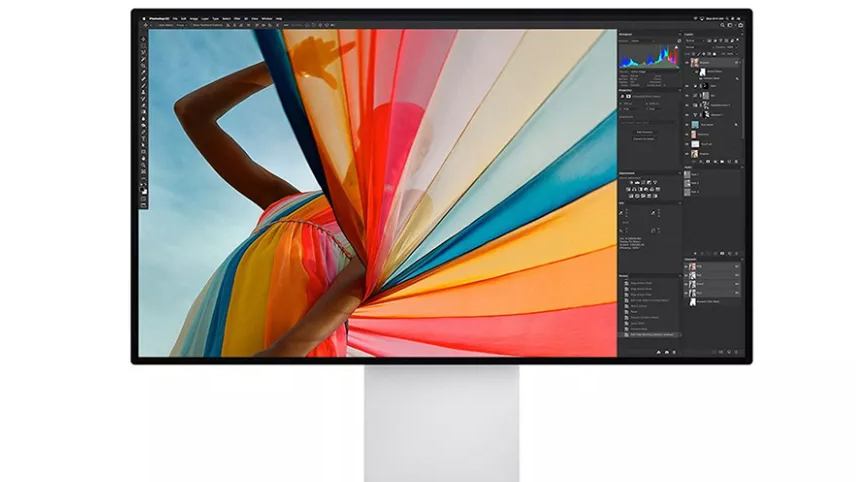Click the layer Opacity field
Image resolution: width=856 pixels, height=482 pixels.
(732, 47)
